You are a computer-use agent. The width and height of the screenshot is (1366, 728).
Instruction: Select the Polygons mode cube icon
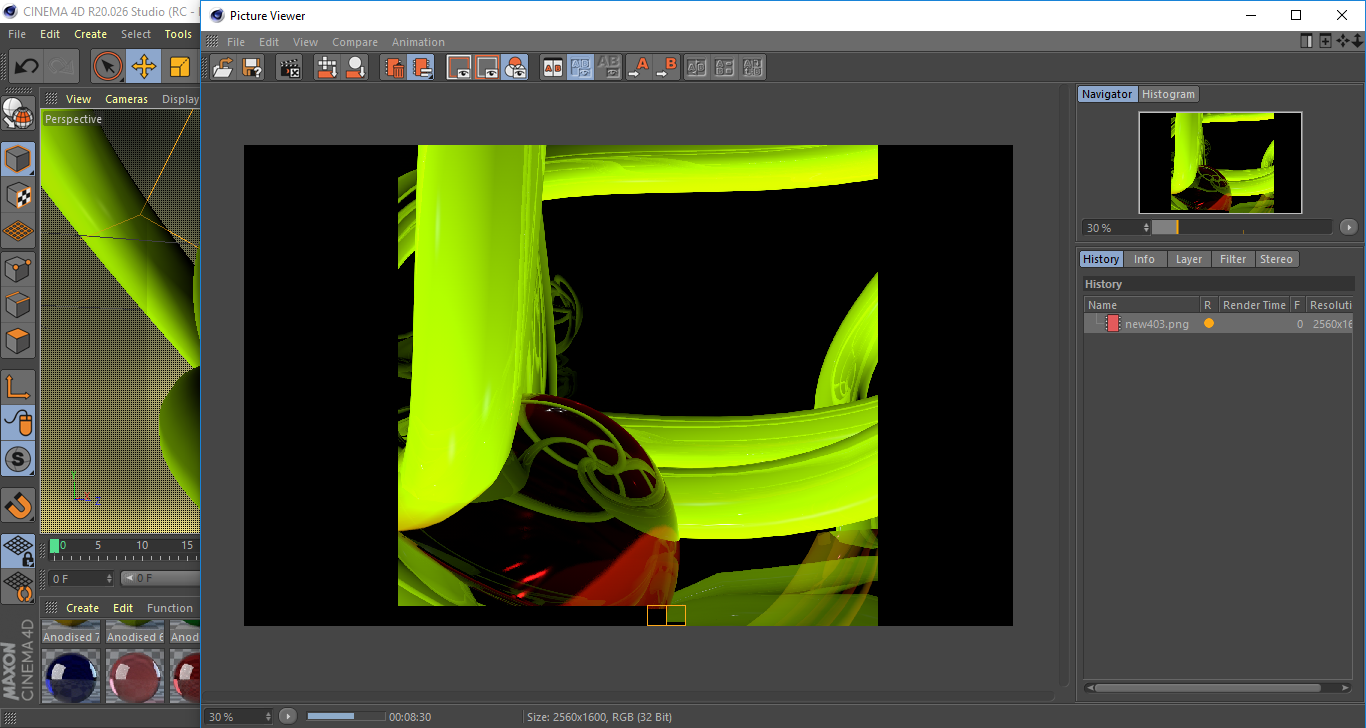click(18, 341)
